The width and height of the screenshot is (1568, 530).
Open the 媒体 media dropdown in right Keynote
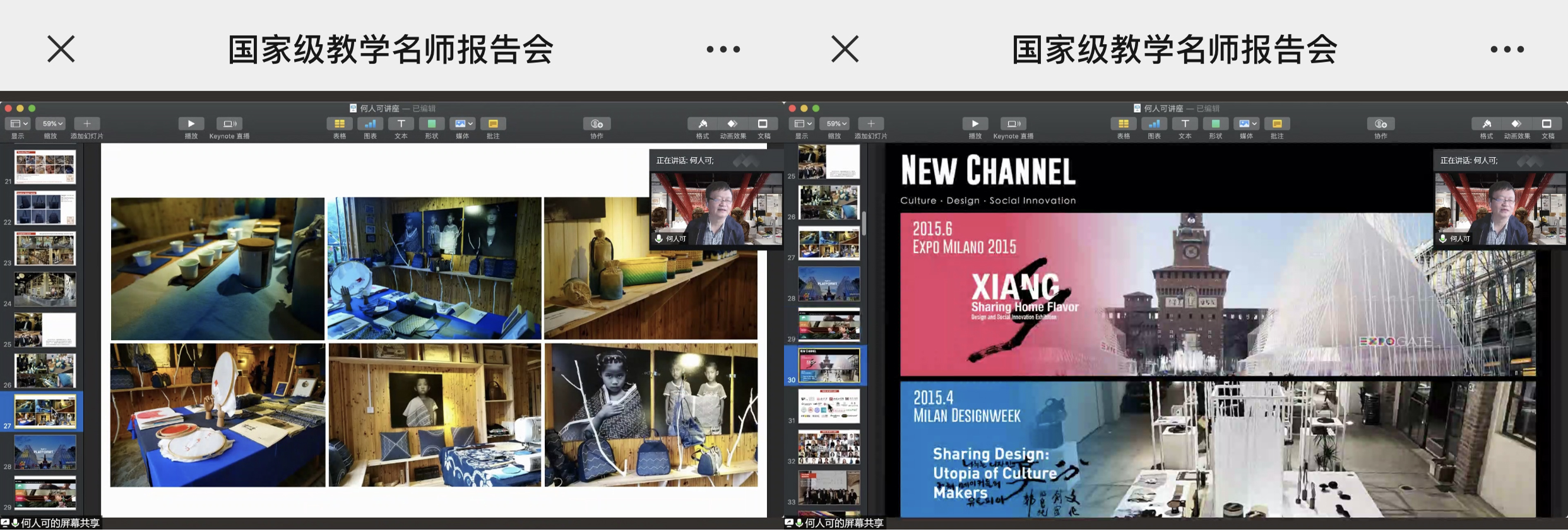point(1247,124)
